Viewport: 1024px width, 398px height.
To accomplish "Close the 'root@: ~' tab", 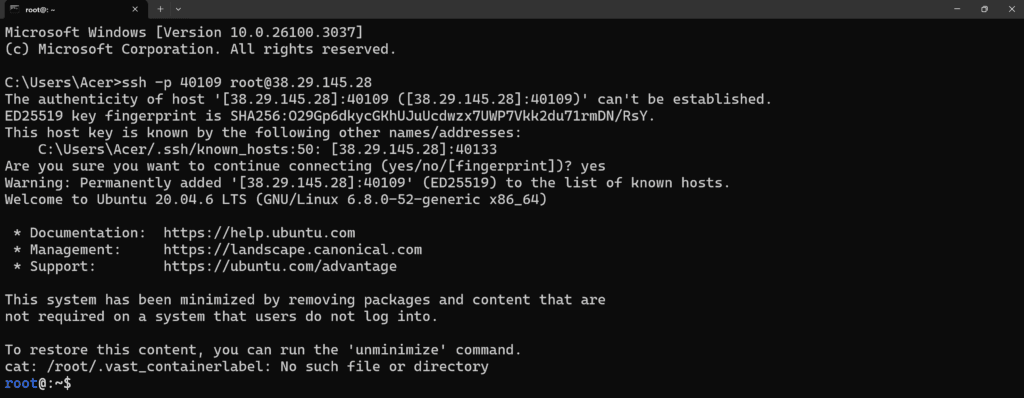I will (135, 9).
